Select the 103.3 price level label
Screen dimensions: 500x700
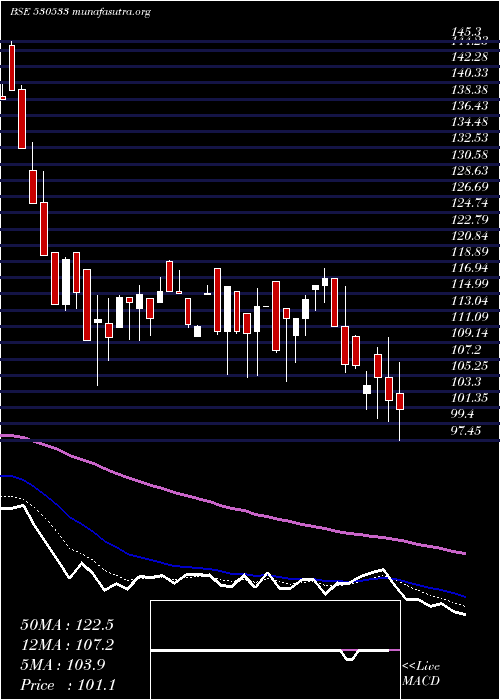click(466, 382)
